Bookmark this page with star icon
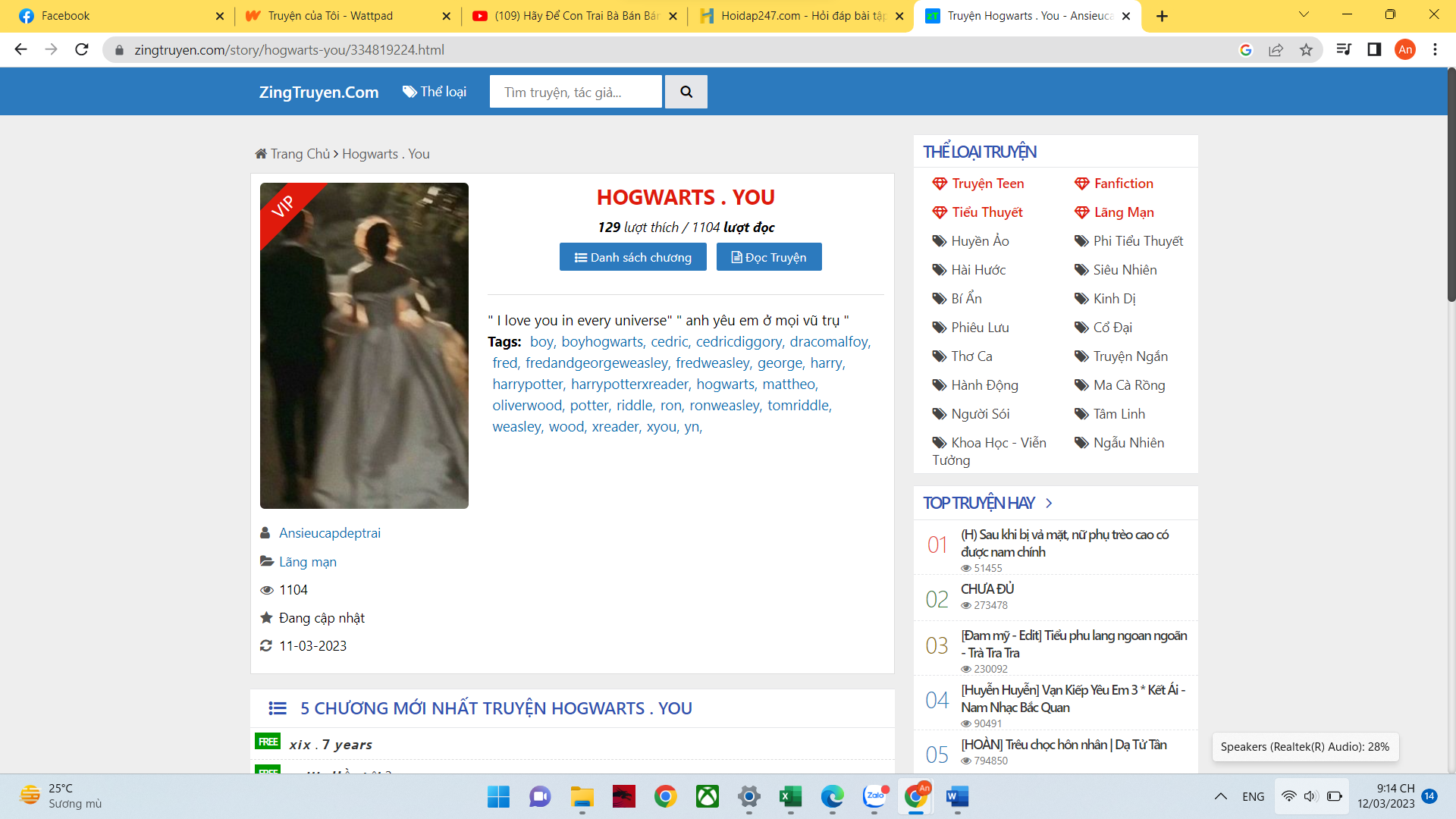The height and width of the screenshot is (819, 1456). pos(1306,50)
